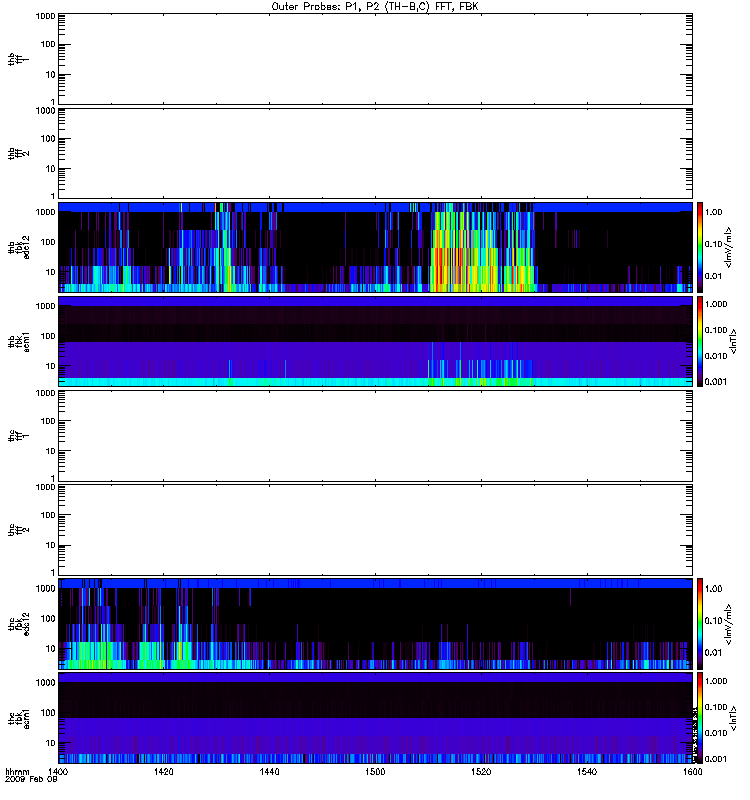The image size is (750, 800).
Task: Click the '10' tick label on thc fbk scm1 axis
Action: [x=51, y=743]
